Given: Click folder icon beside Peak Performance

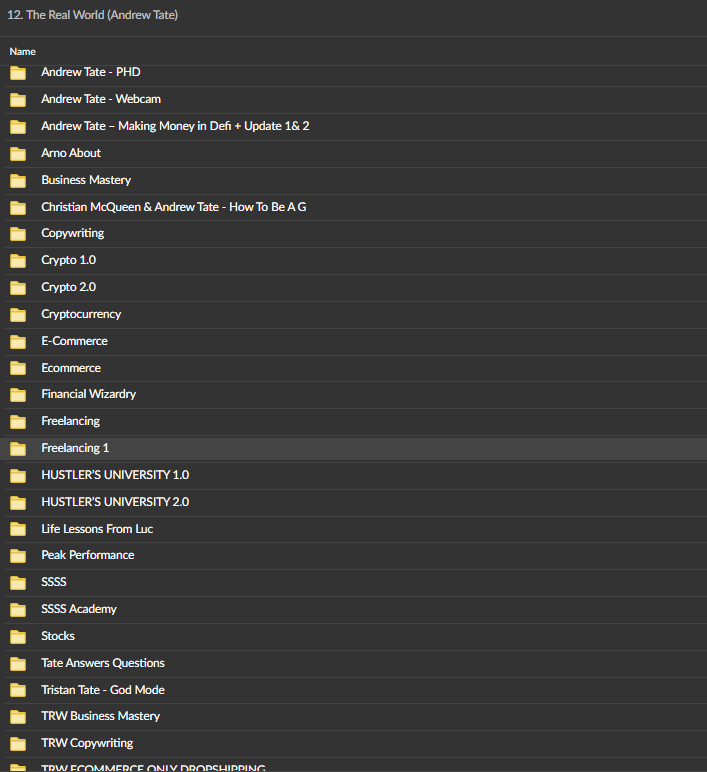Looking at the screenshot, I should click(18, 556).
